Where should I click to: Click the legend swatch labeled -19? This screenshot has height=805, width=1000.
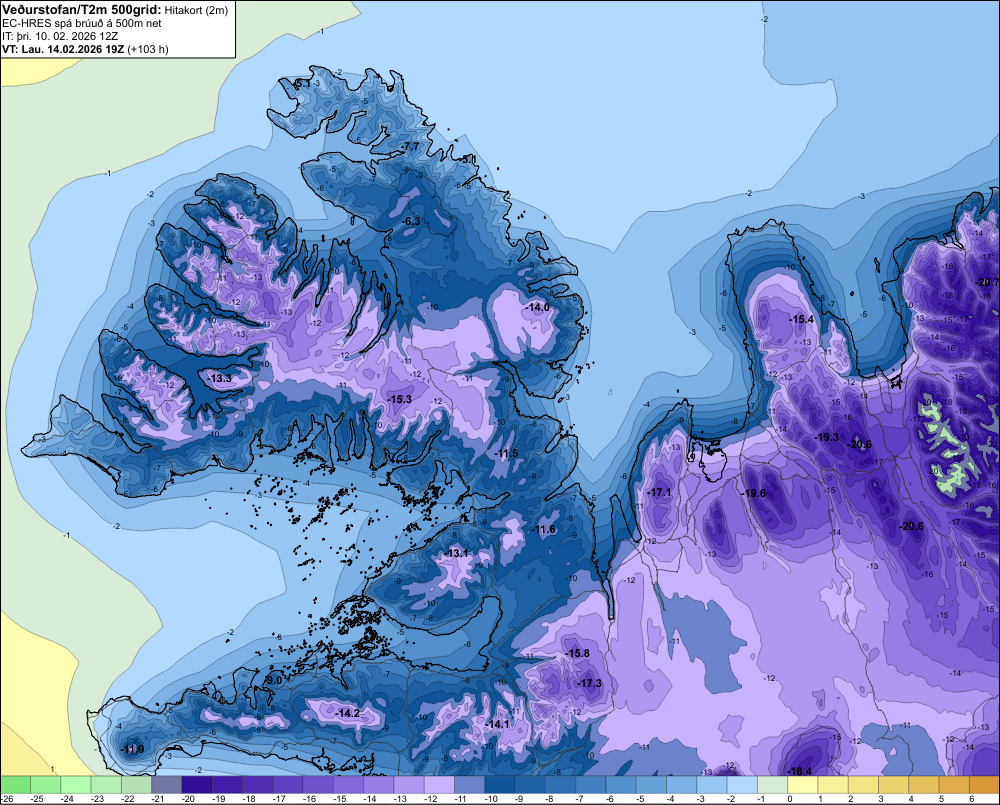click(x=227, y=785)
